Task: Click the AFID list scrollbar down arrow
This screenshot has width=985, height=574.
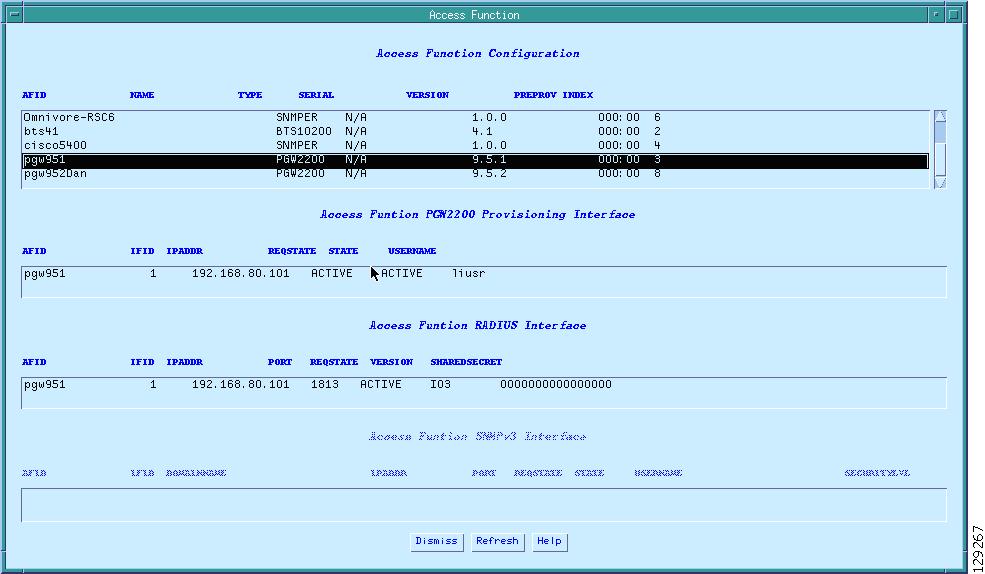Action: [940, 183]
